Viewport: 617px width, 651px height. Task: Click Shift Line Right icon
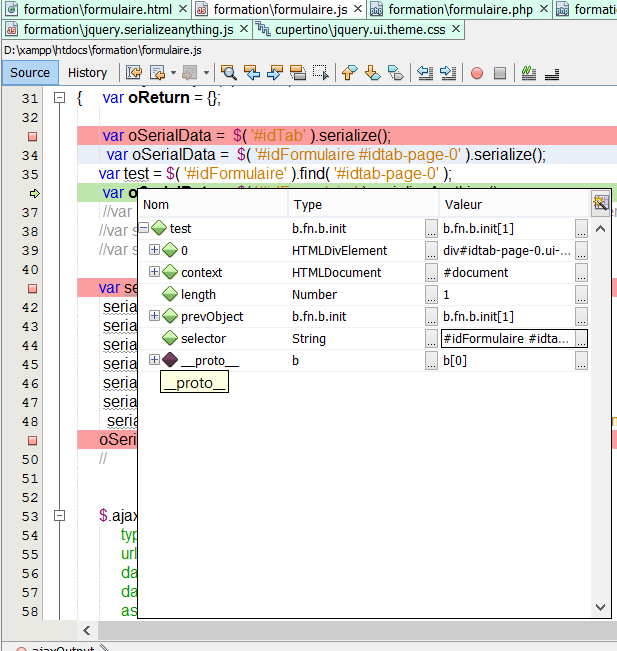pyautogui.click(x=448, y=73)
